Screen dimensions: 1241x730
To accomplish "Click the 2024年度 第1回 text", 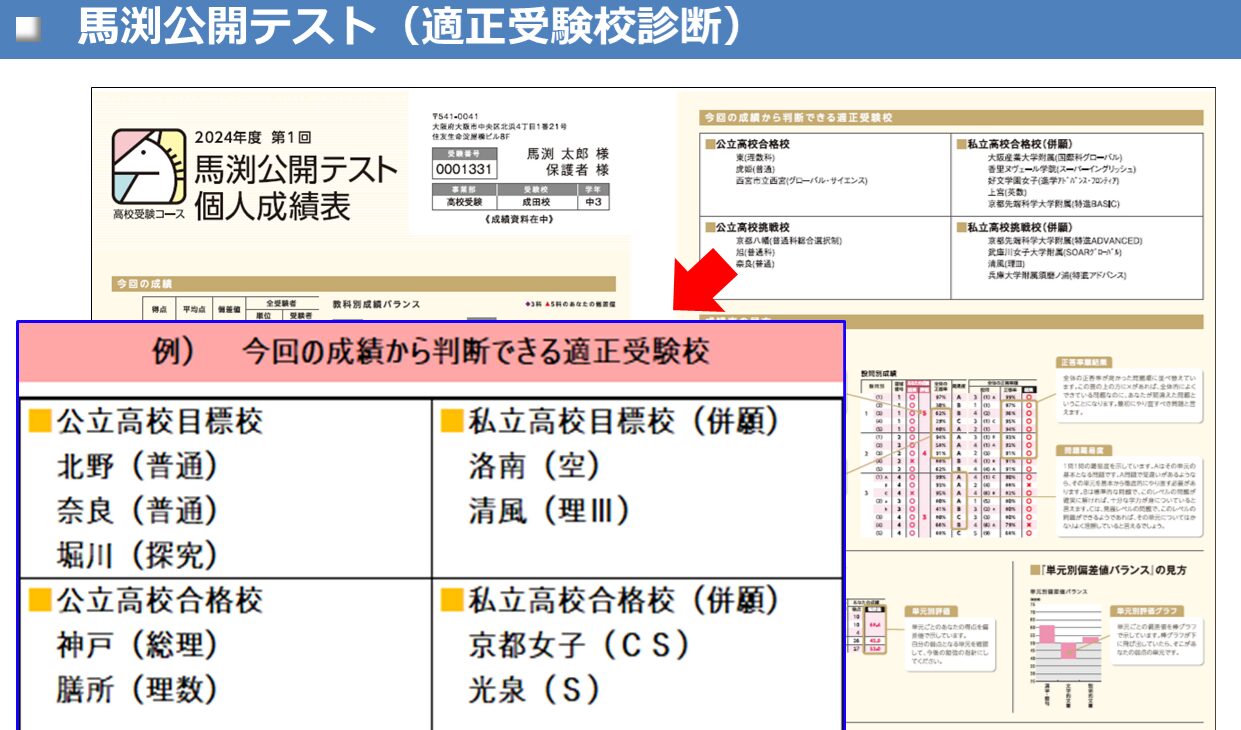I will point(254,137).
